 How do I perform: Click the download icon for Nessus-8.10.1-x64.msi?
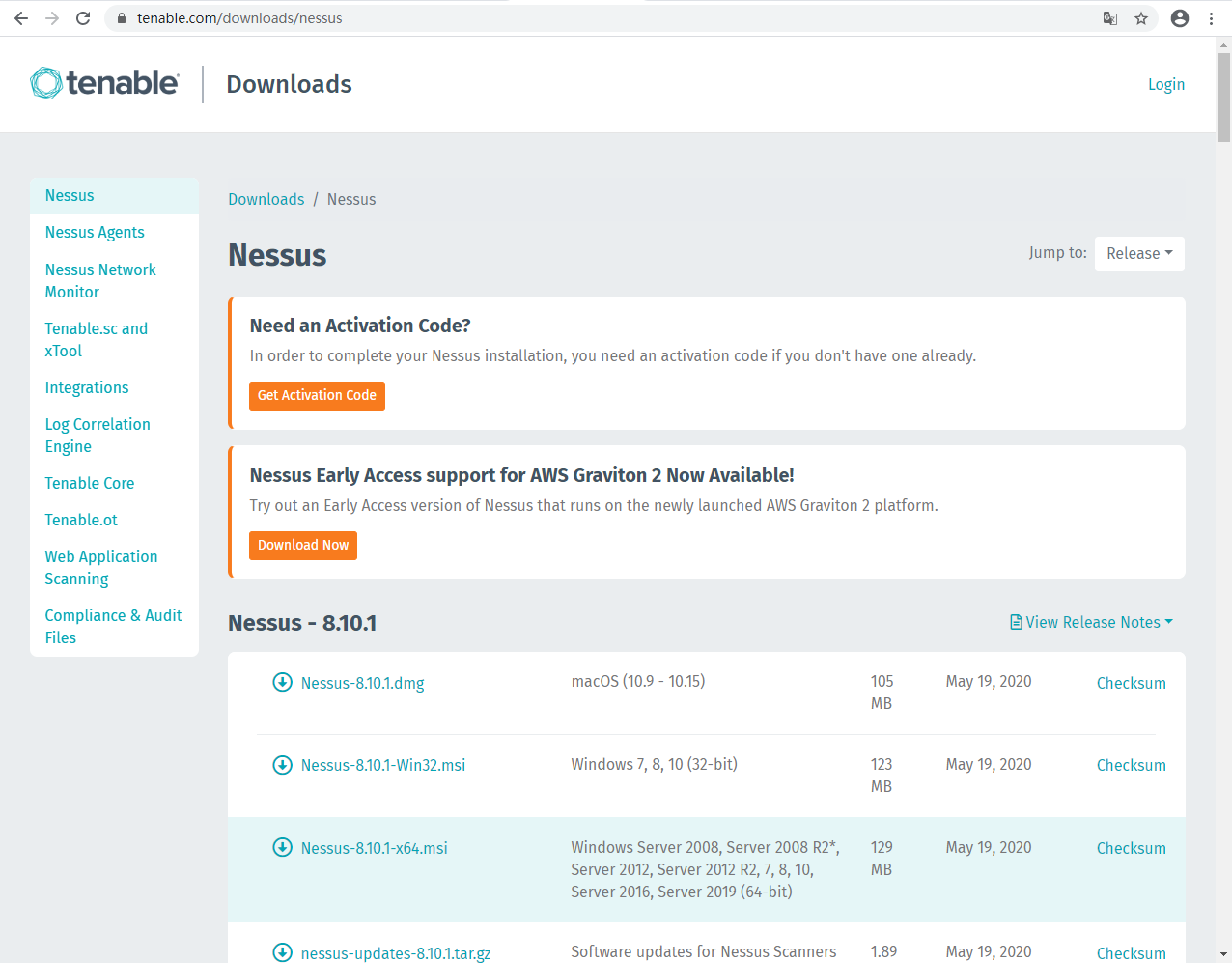(x=282, y=847)
